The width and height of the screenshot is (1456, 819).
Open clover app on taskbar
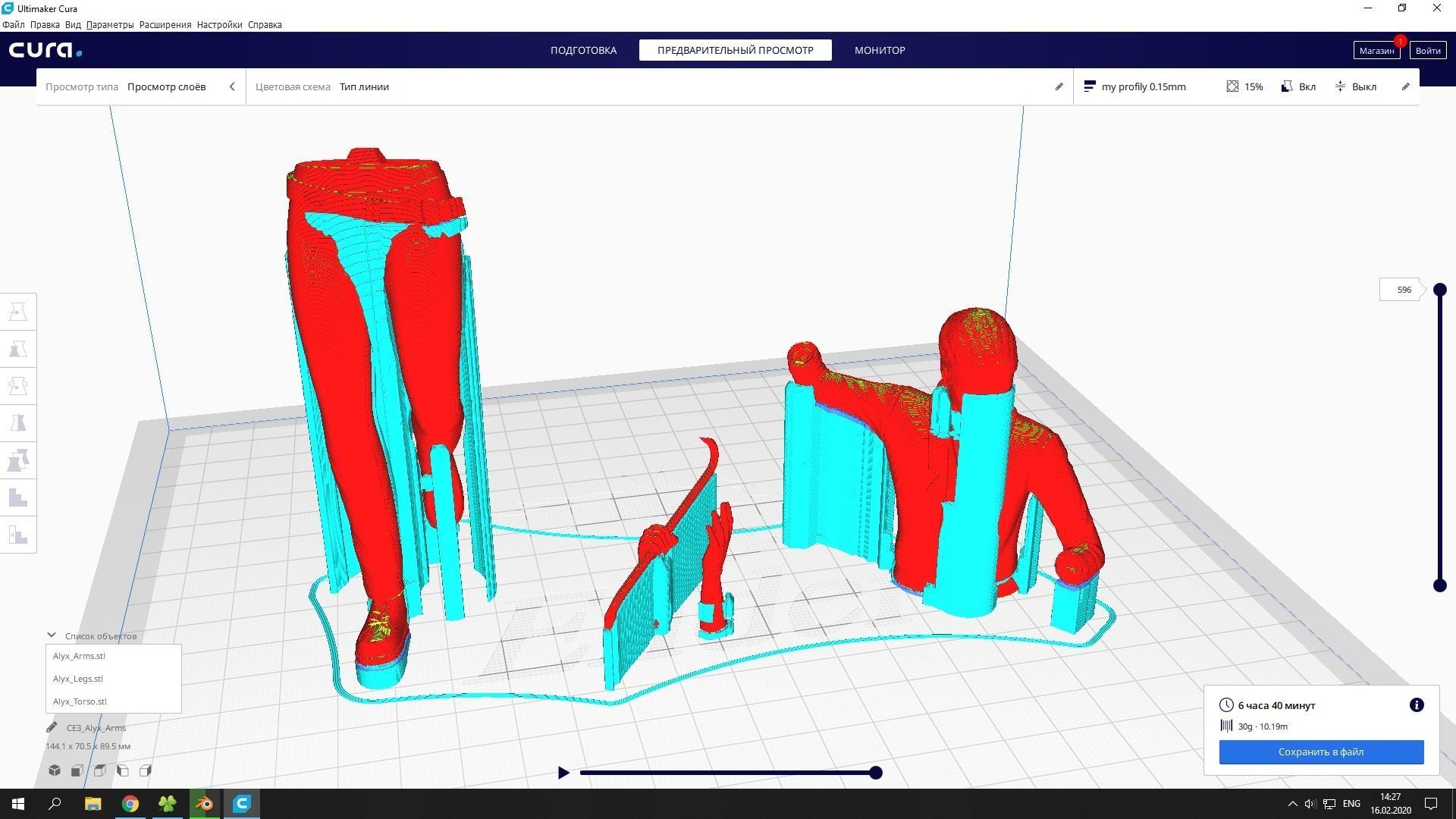click(x=168, y=804)
